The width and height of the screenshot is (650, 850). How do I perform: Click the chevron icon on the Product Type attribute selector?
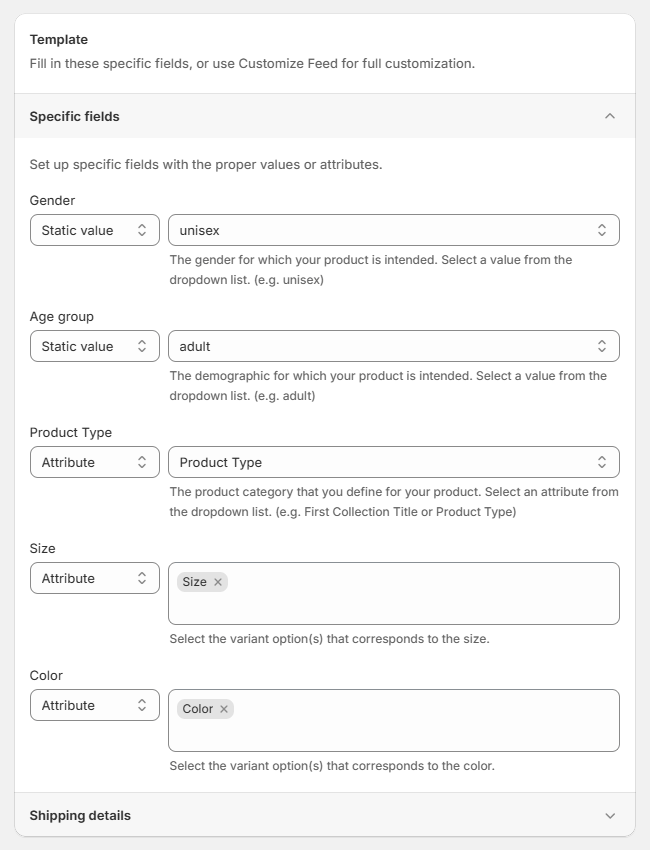601,461
